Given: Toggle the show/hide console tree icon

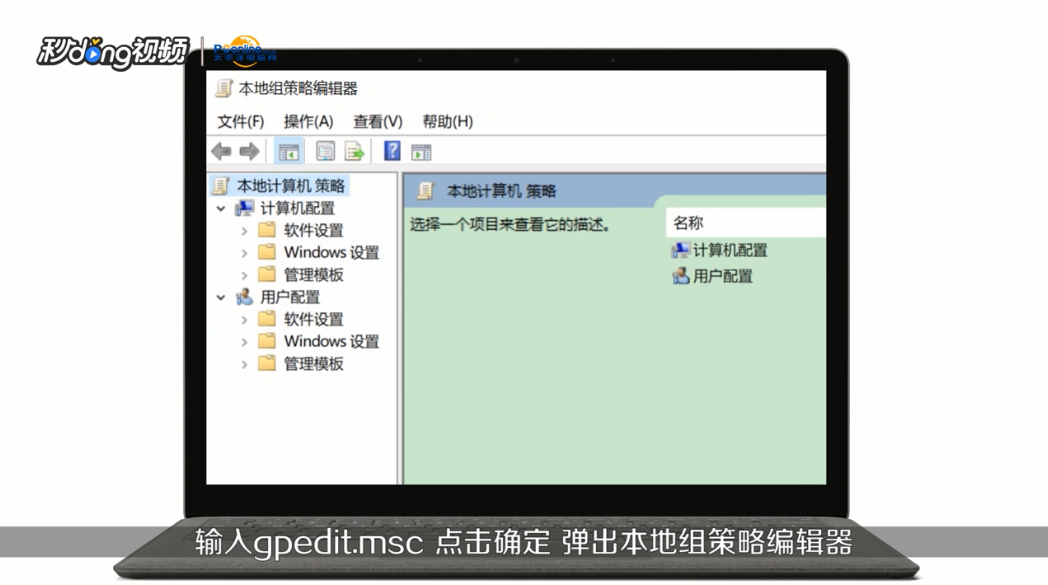Looking at the screenshot, I should point(289,152).
